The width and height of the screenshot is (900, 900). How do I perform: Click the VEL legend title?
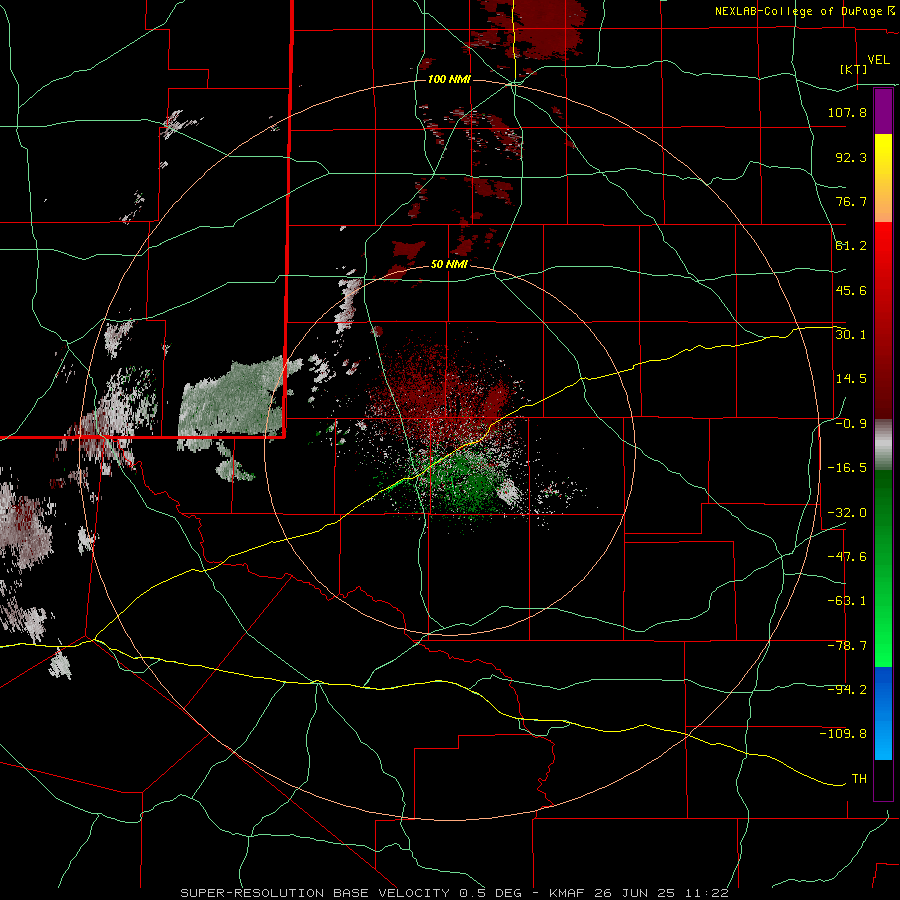tap(878, 60)
